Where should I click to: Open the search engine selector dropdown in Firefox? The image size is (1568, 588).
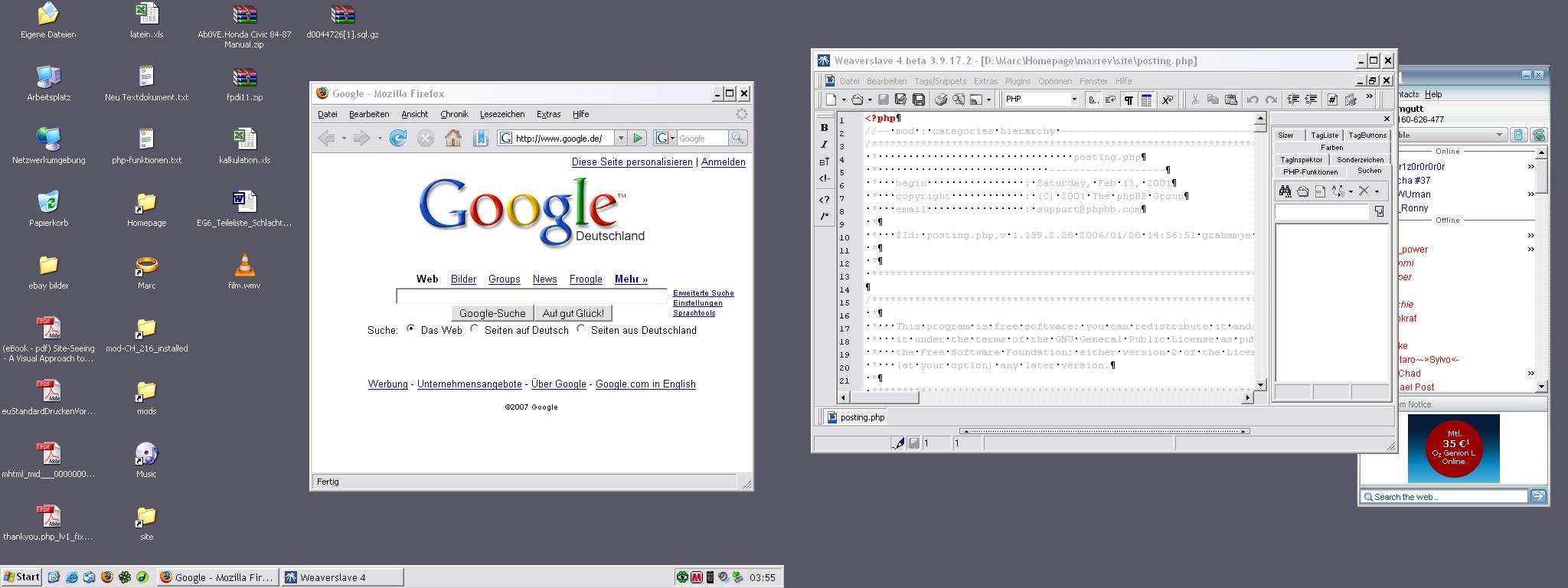pos(665,138)
